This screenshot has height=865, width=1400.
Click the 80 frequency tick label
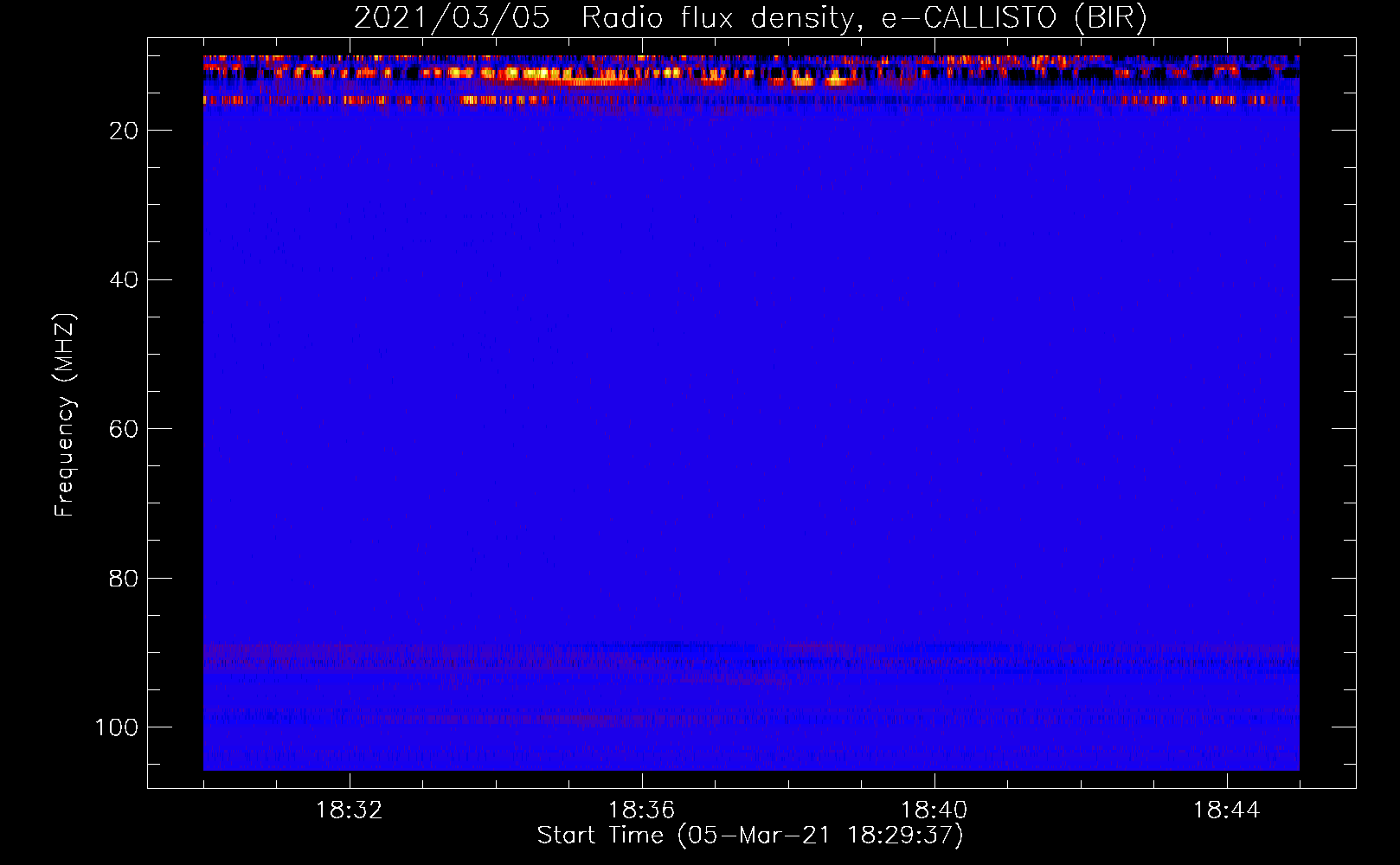pyautogui.click(x=124, y=578)
